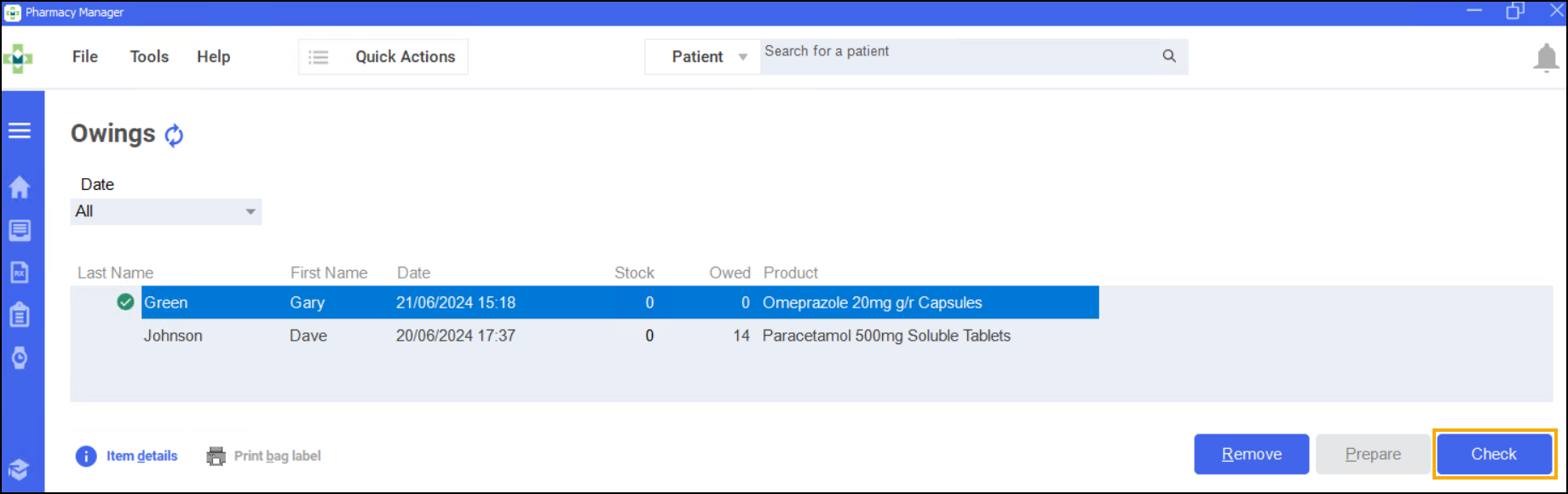Viewport: 1568px width, 494px height.
Task: Open the hamburger sidebar menu
Action: [x=20, y=130]
